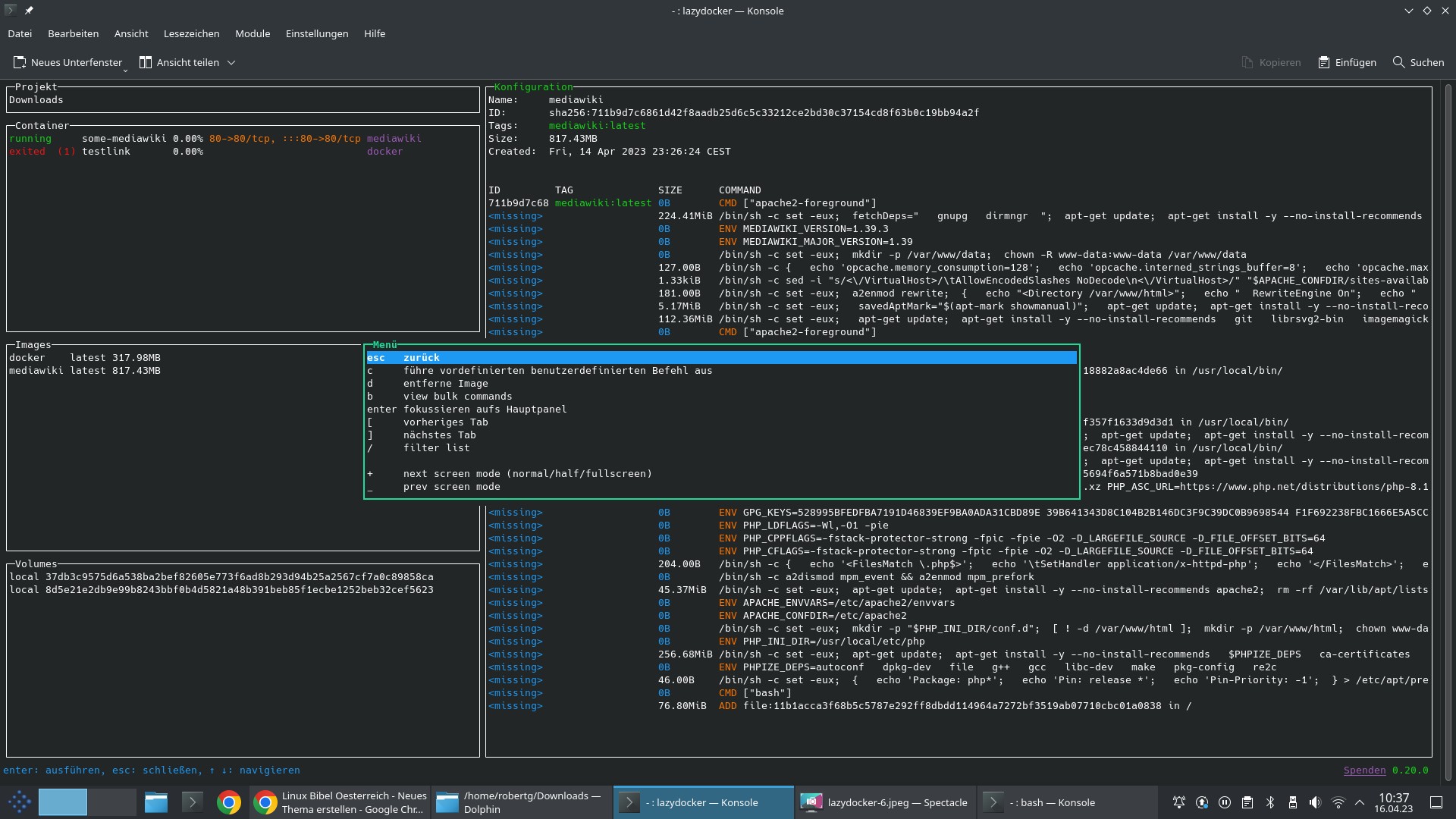Open the Lesezeichen menu

[191, 33]
